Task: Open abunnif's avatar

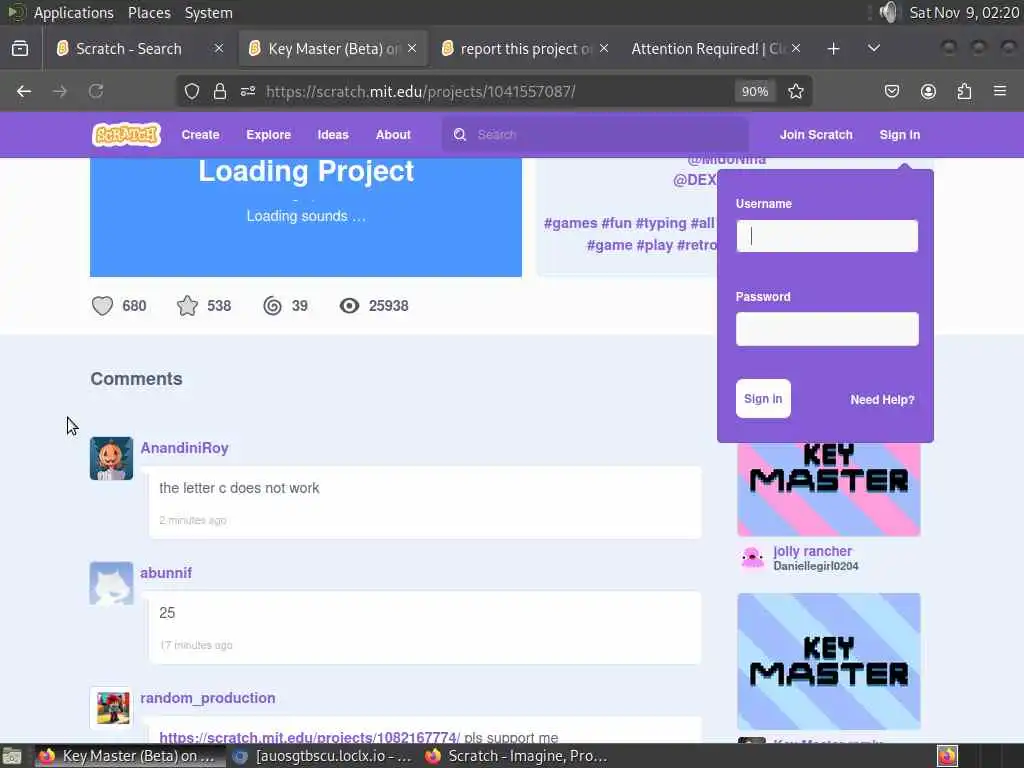Action: (112, 583)
